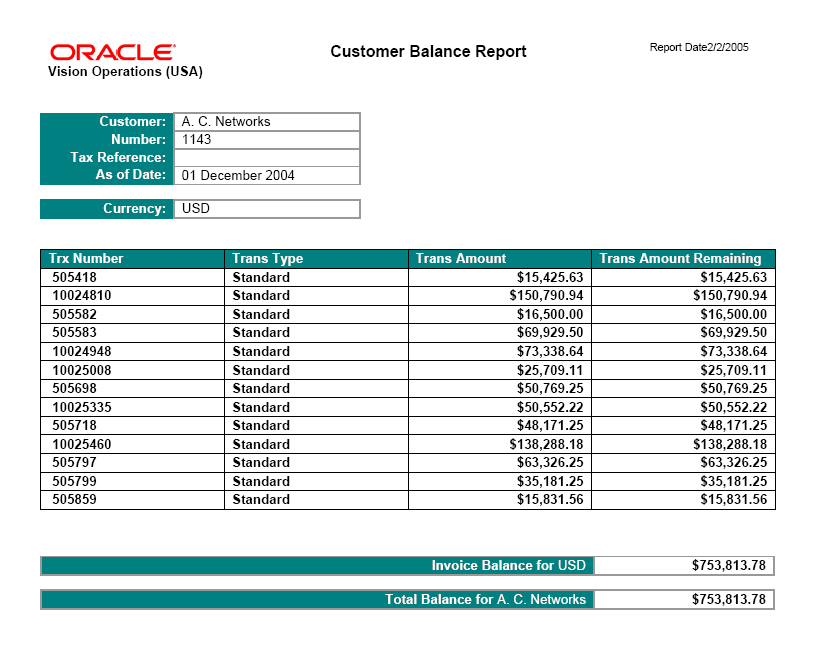Viewport: 816px width, 648px height.
Task: Click Trans Amount $15,831.56 in row 505859
Action: [x=550, y=500]
